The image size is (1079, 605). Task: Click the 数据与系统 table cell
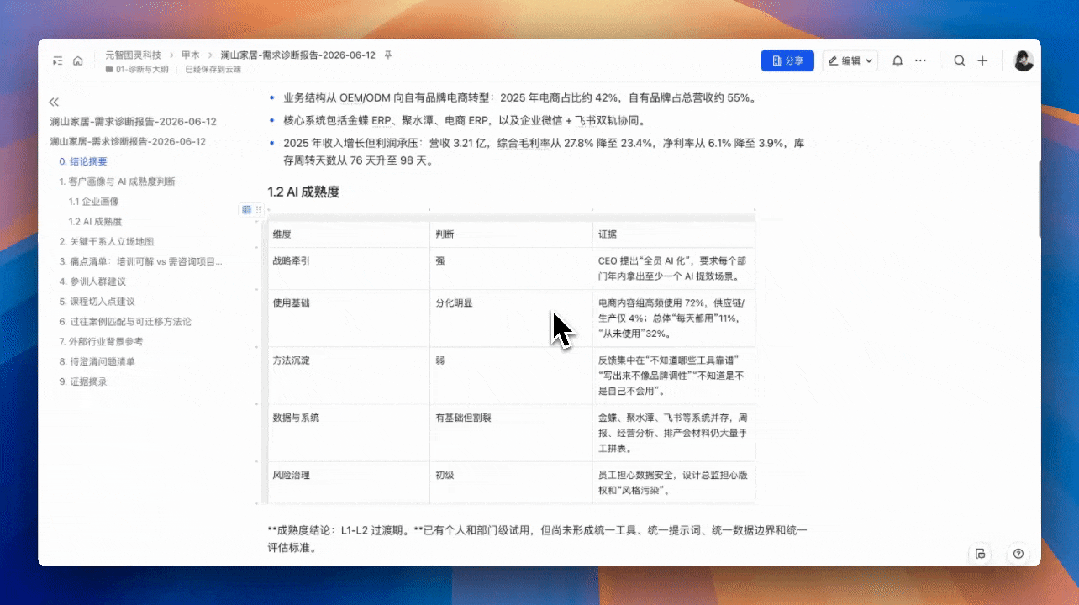pyautogui.click(x=348, y=432)
